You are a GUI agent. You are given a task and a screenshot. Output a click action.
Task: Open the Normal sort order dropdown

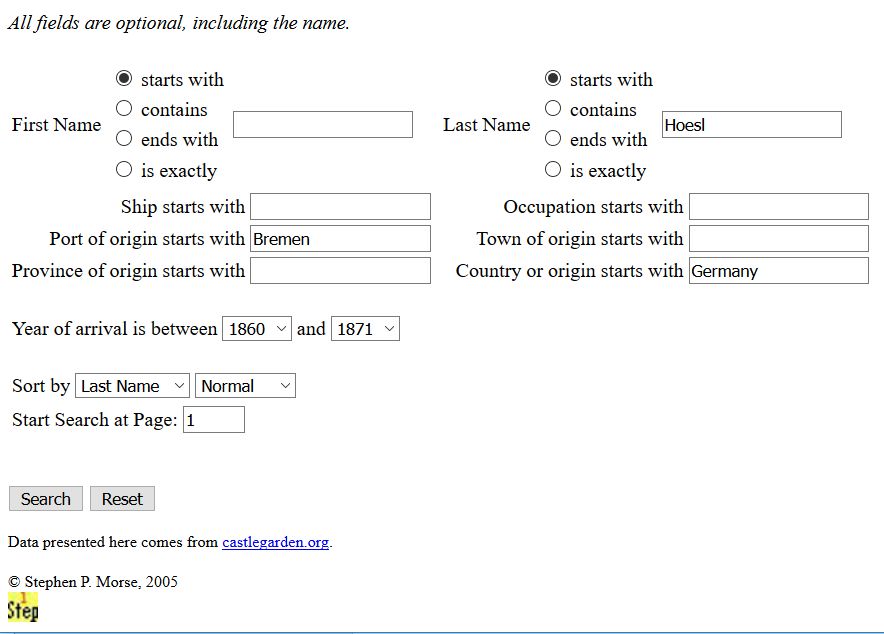pyautogui.click(x=245, y=386)
